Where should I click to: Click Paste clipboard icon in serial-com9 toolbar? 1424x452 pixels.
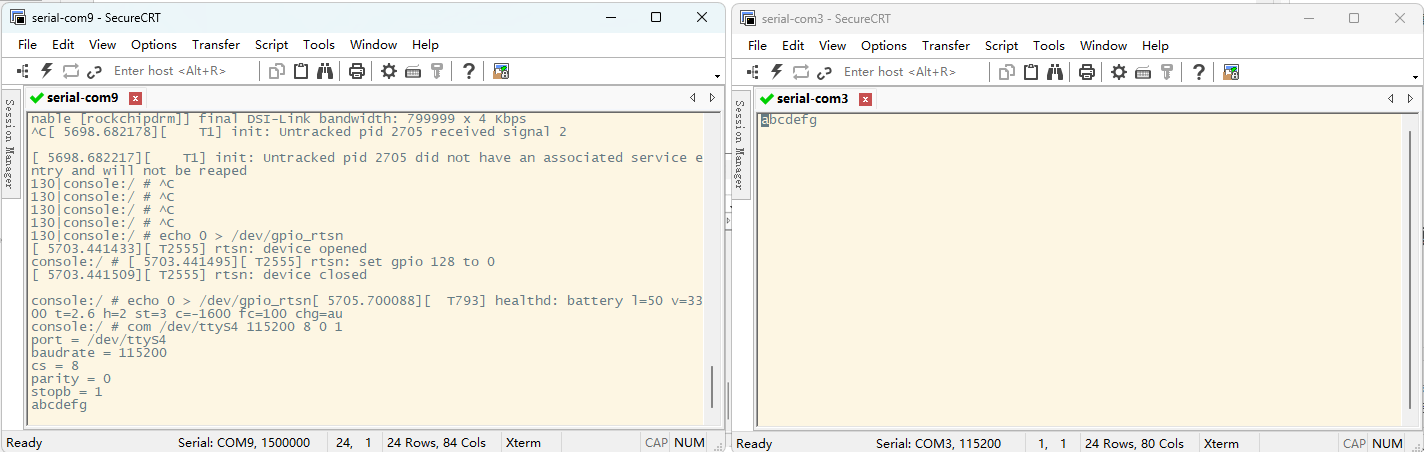tap(301, 71)
